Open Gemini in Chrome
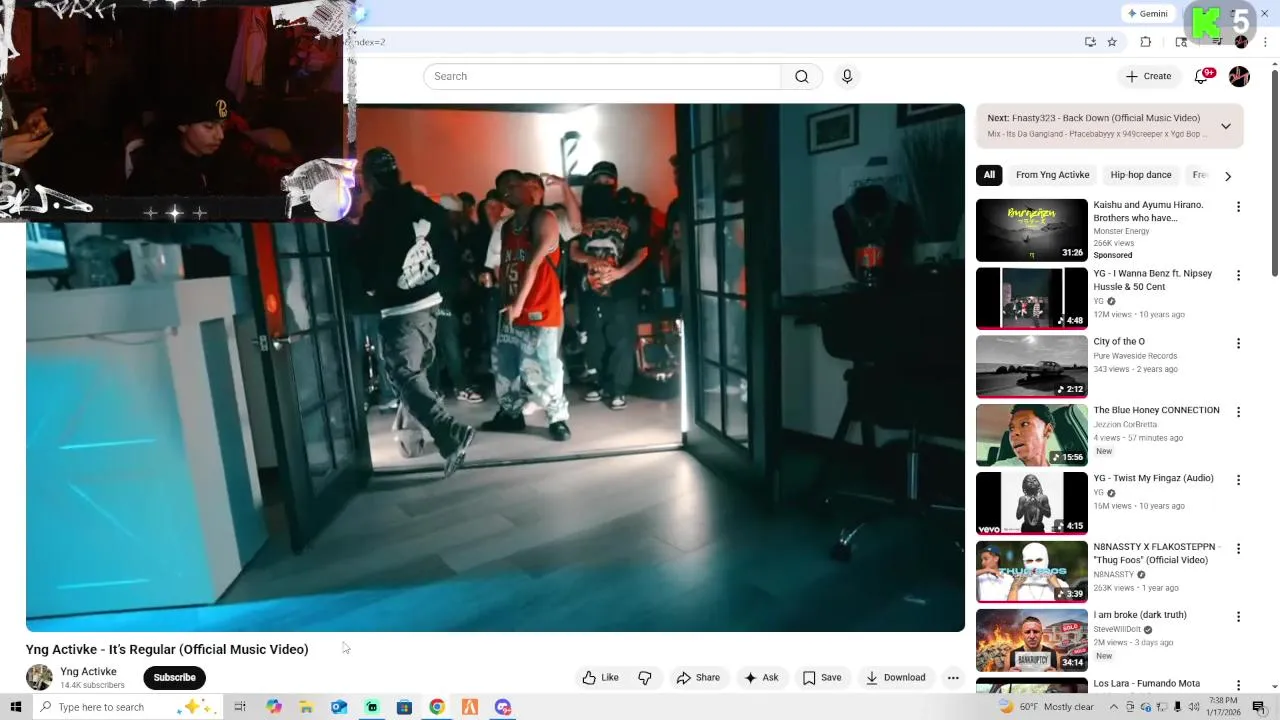1280x720 pixels. click(1148, 14)
